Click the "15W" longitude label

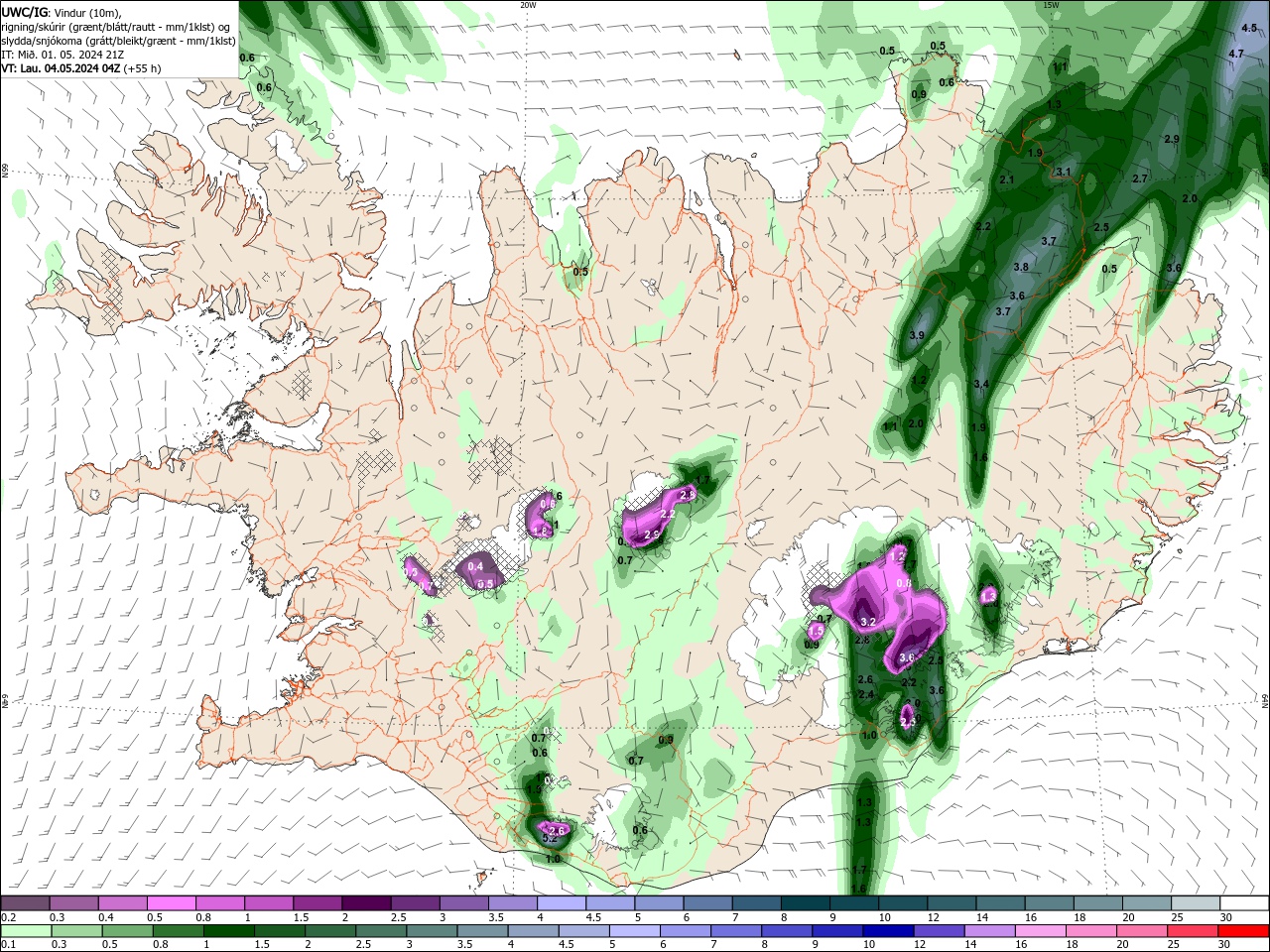[1051, 5]
